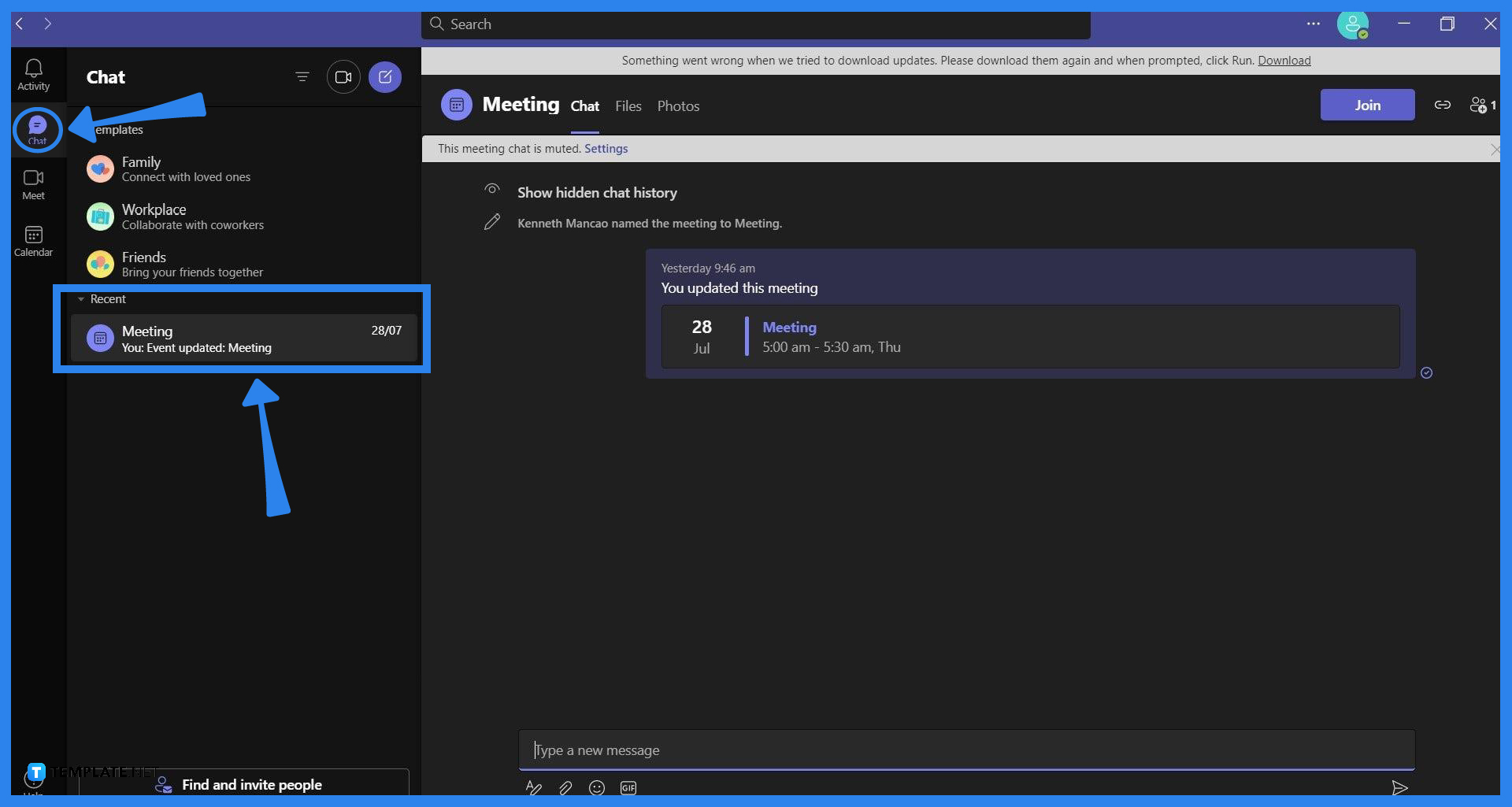The width and height of the screenshot is (1512, 807).
Task: Select the Calendar in the left sidebar
Action: [34, 240]
